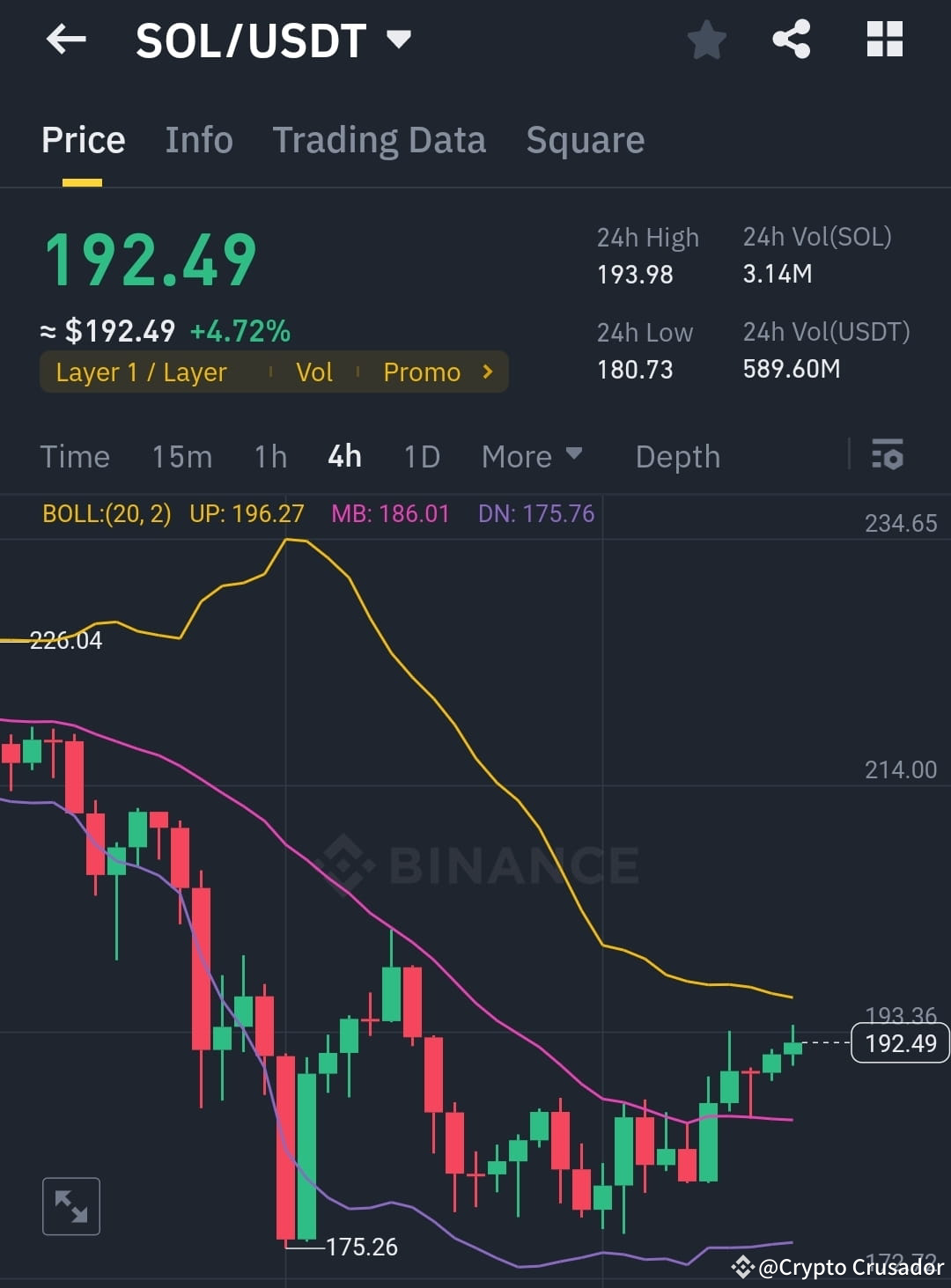The width and height of the screenshot is (951, 1288).
Task: Open the grid layout icon top right
Action: click(884, 40)
